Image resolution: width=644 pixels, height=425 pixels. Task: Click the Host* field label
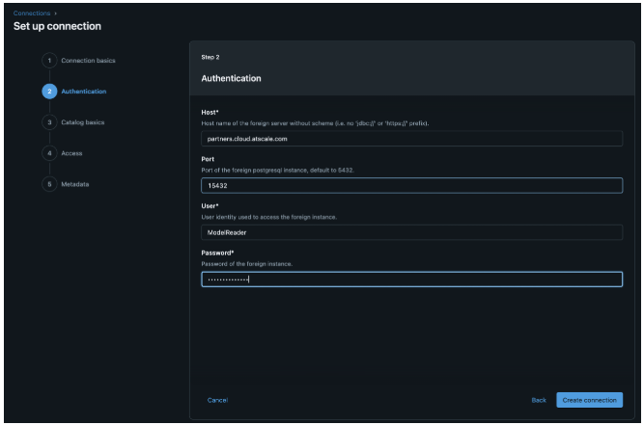tap(210, 112)
